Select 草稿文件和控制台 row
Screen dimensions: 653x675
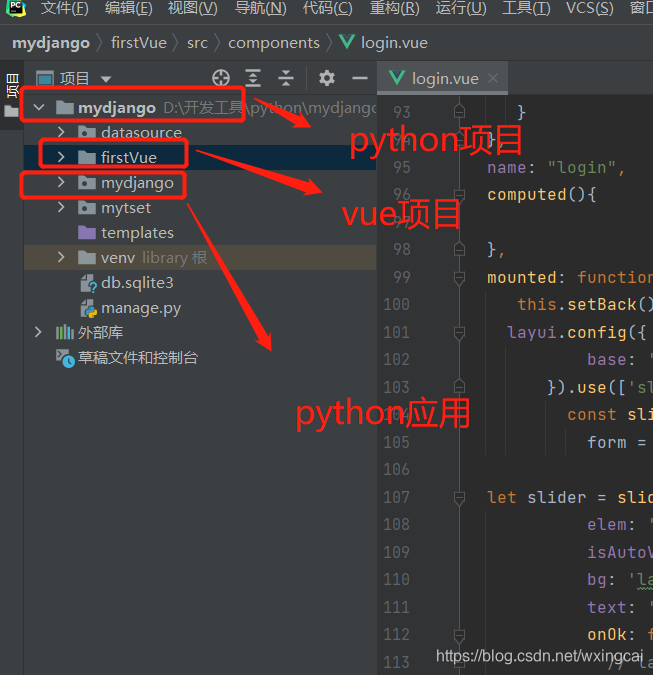click(x=200, y=358)
